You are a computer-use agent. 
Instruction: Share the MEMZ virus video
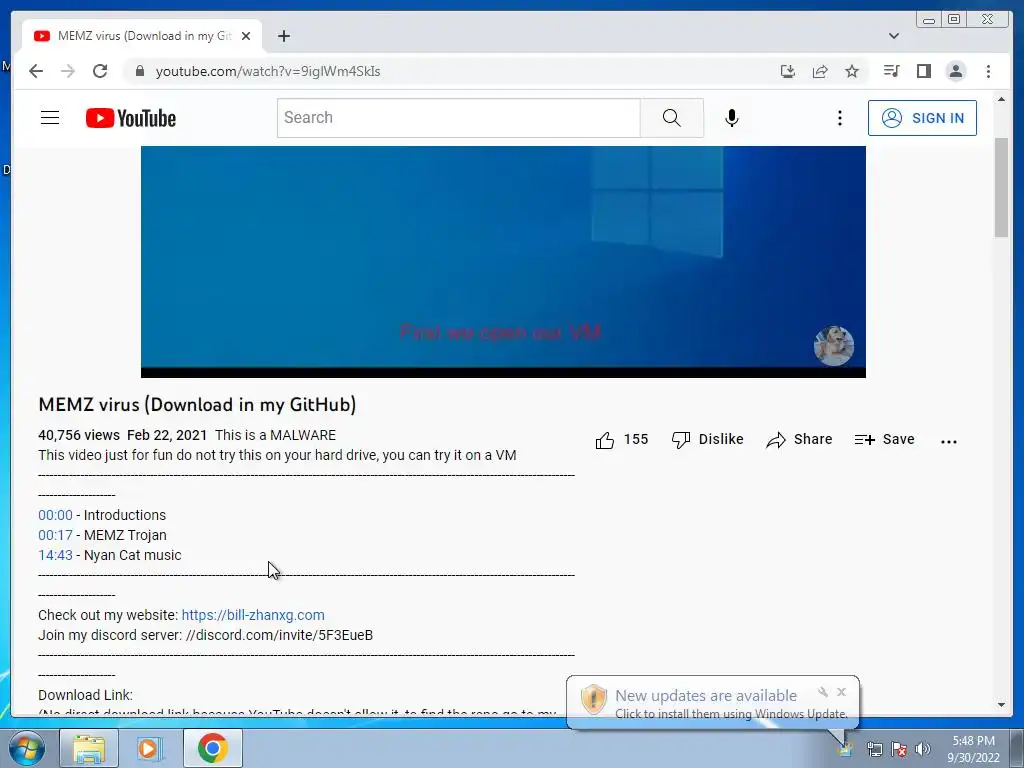pos(799,440)
